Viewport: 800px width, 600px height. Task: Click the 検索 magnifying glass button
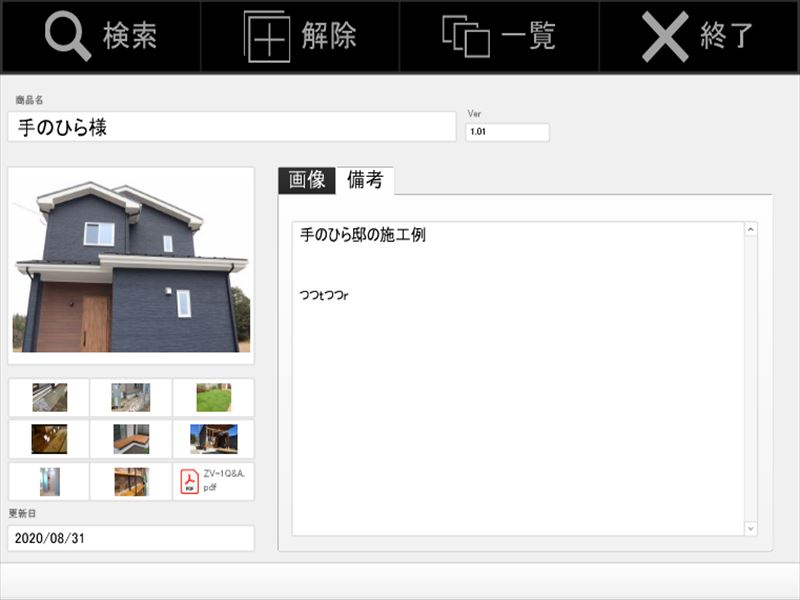100,36
